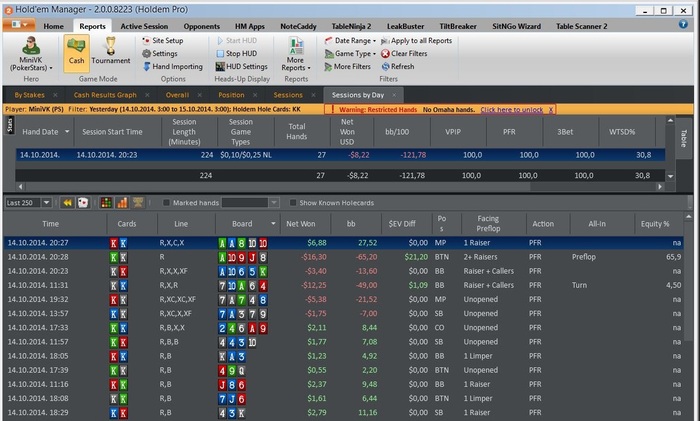Open HUD Settings
This screenshot has height=421, width=700.
pyautogui.click(x=242, y=67)
